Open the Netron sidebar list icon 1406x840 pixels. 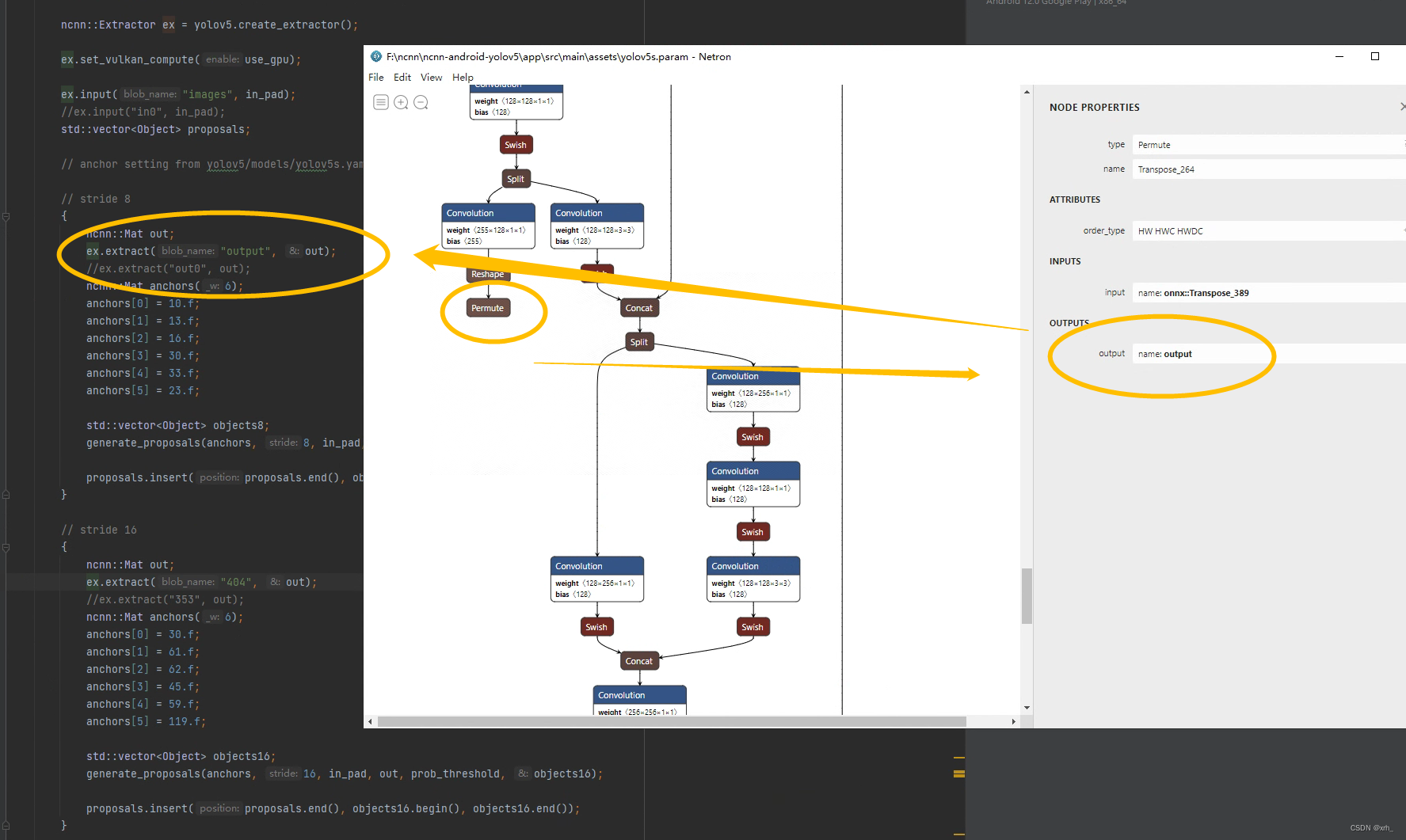coord(381,102)
